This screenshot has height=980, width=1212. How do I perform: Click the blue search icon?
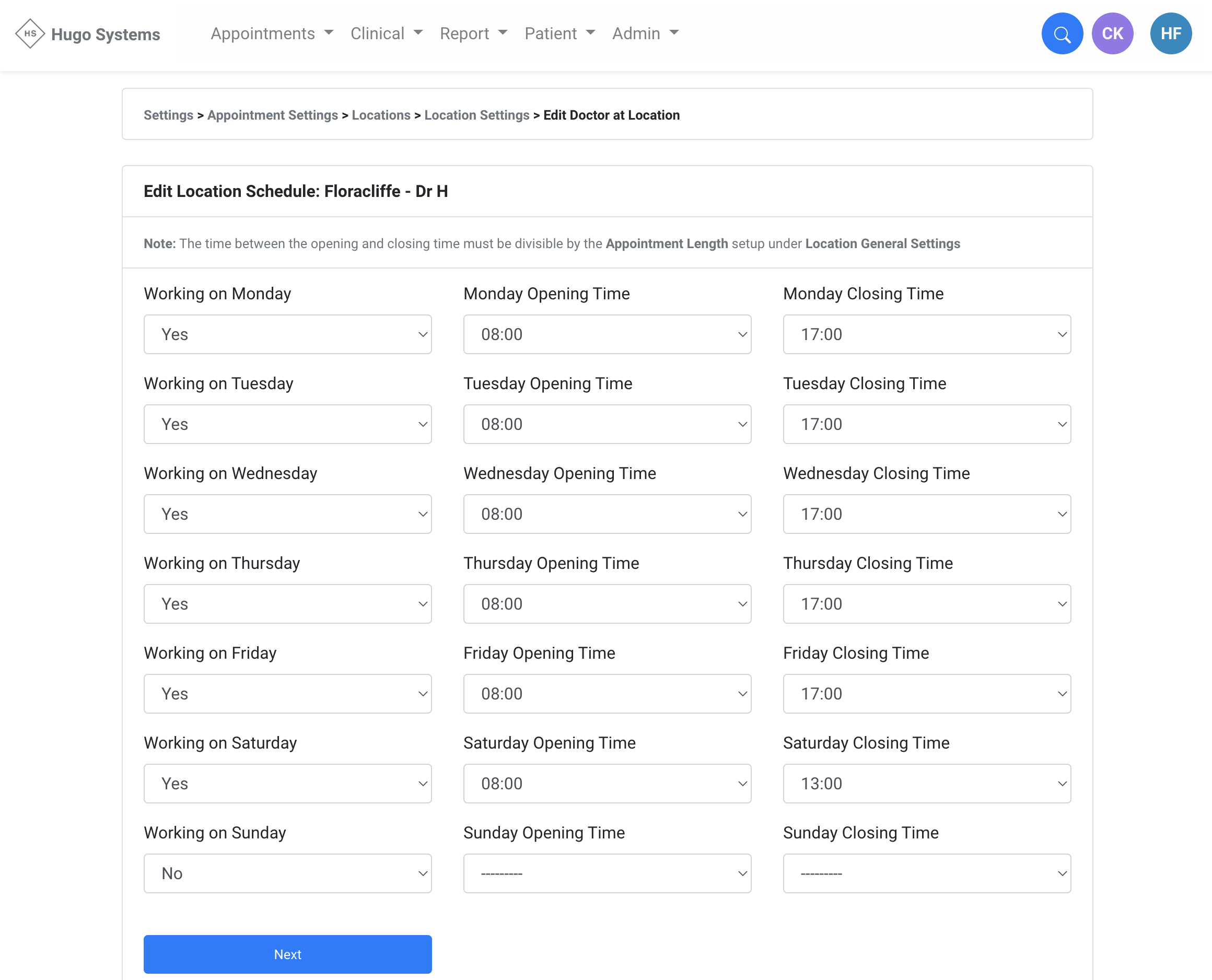pyautogui.click(x=1061, y=34)
